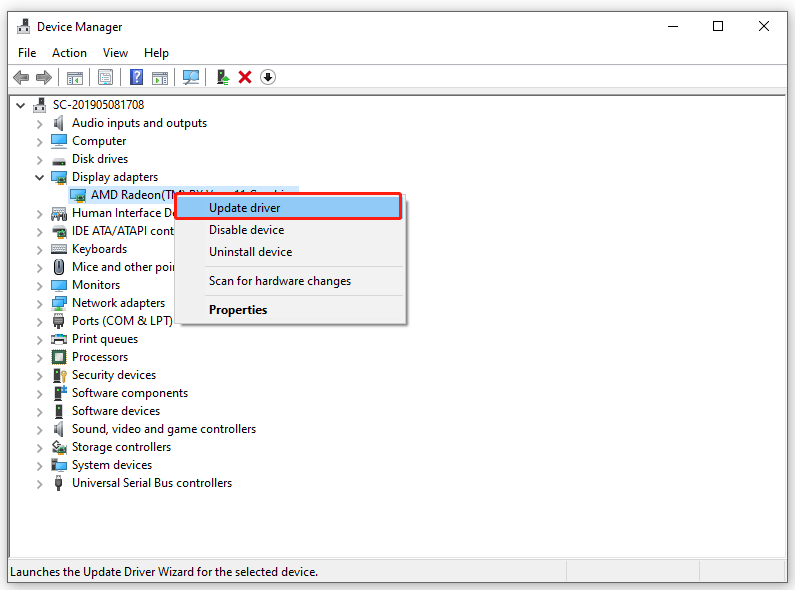Click the blue Help question-mark icon
The width and height of the screenshot is (795, 590).
(x=136, y=78)
